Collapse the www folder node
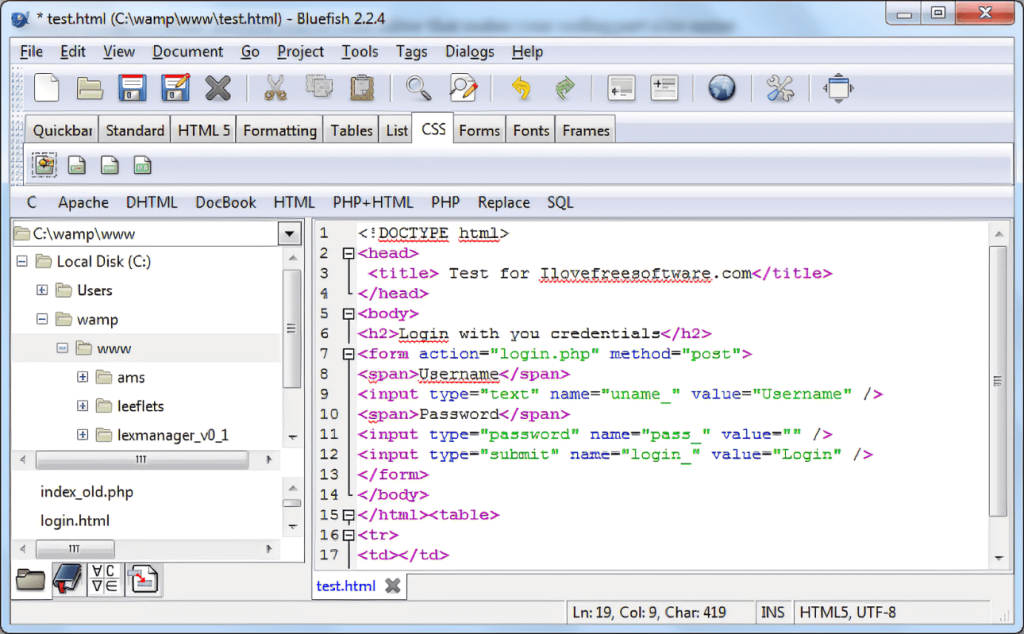The image size is (1024, 634). pyautogui.click(x=63, y=348)
